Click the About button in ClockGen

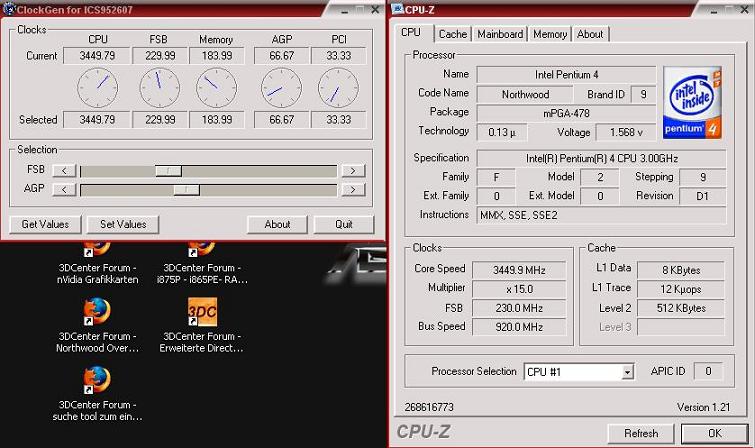[x=277, y=224]
